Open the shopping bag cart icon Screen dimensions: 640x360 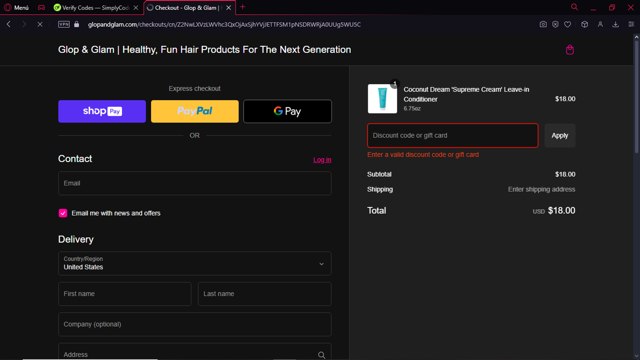click(x=570, y=50)
